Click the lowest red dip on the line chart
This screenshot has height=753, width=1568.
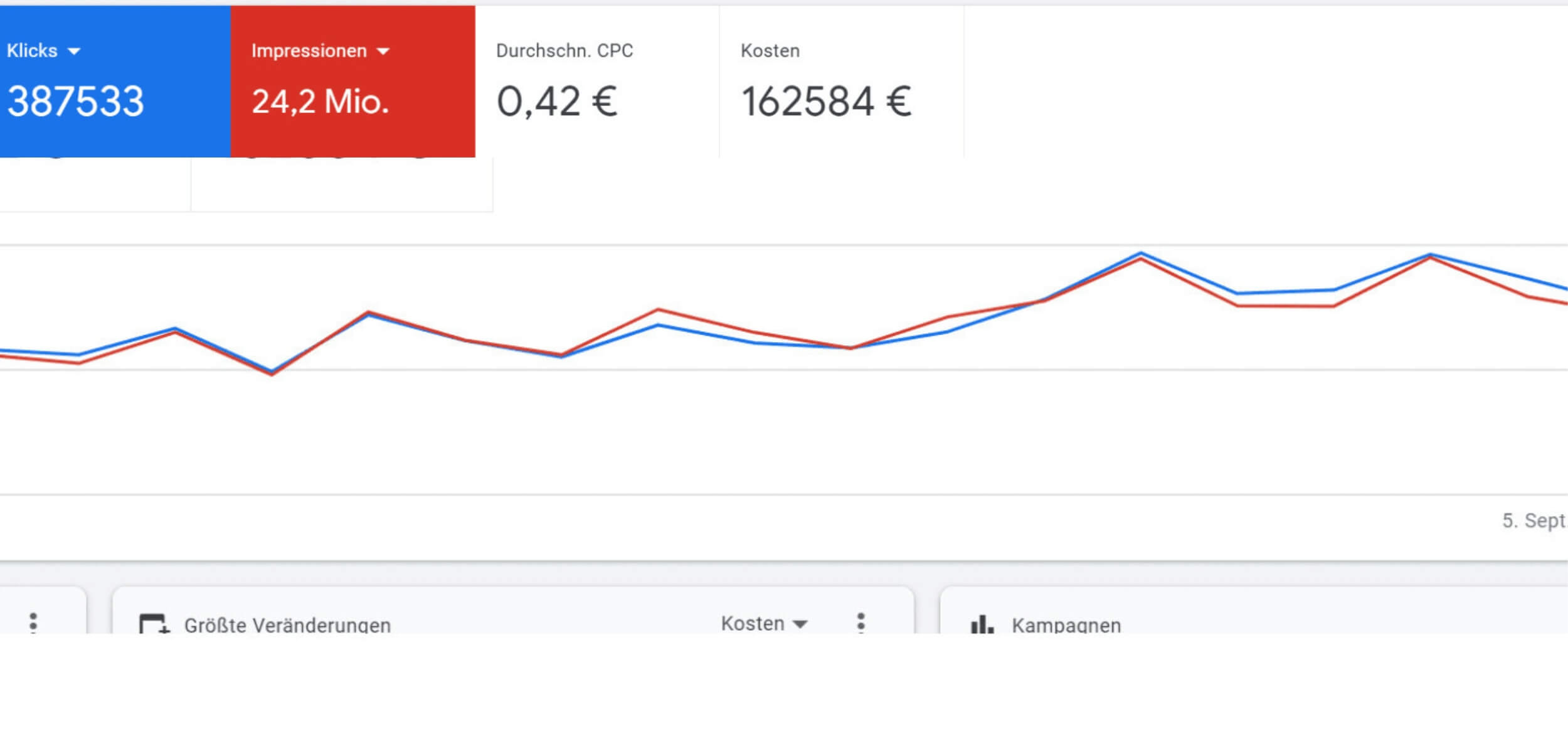click(x=272, y=374)
